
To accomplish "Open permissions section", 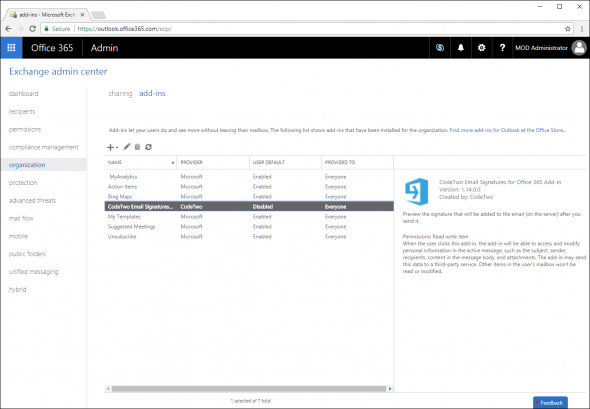I will pos(25,129).
